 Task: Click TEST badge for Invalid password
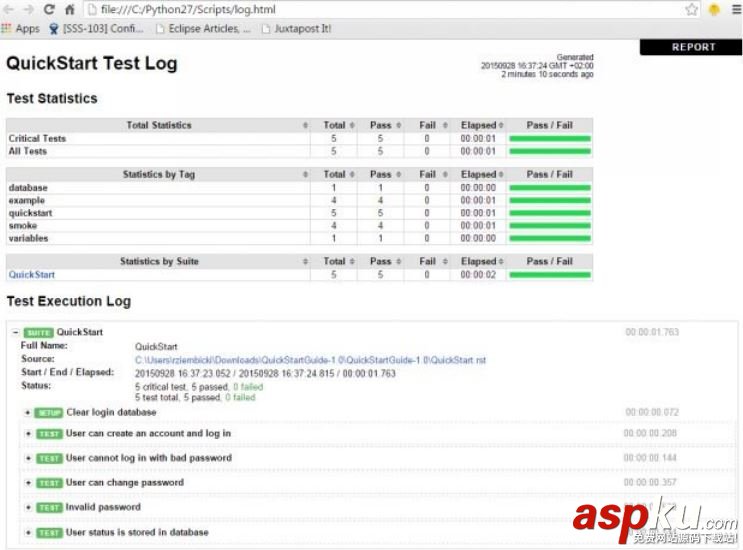pyautogui.click(x=49, y=507)
